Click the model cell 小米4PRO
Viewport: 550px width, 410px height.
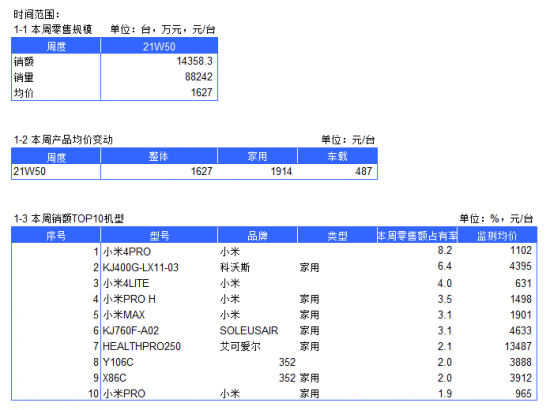127,252
